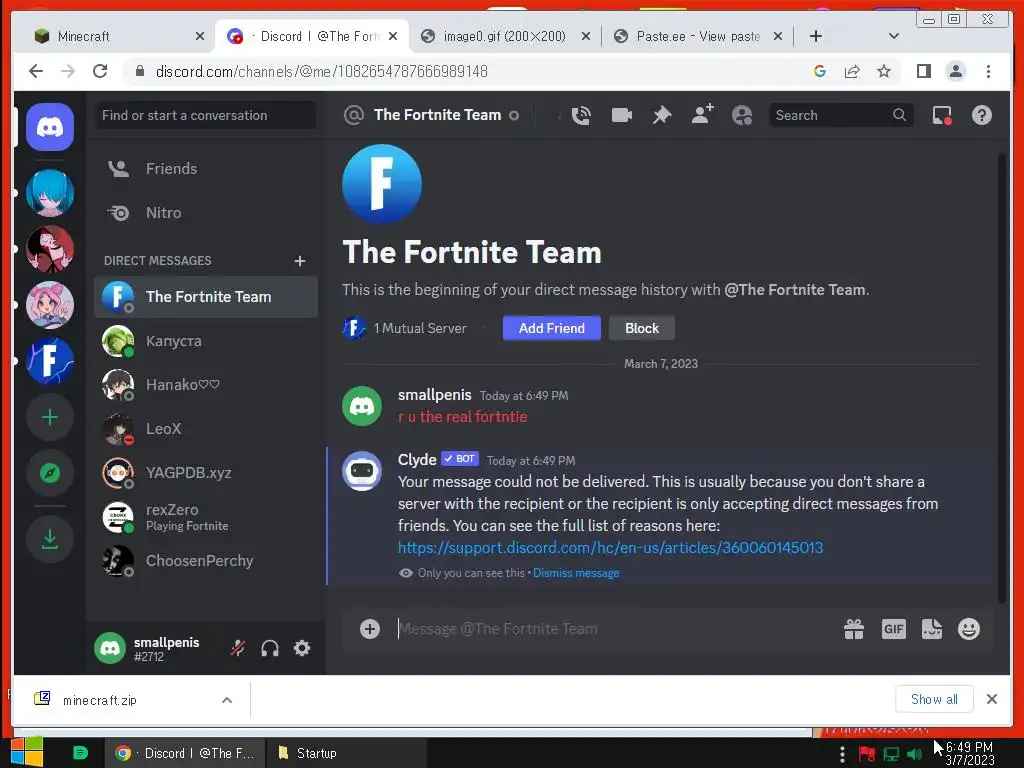Open the YAGPDB.xyz conversation
The height and width of the screenshot is (768, 1024).
(x=206, y=473)
